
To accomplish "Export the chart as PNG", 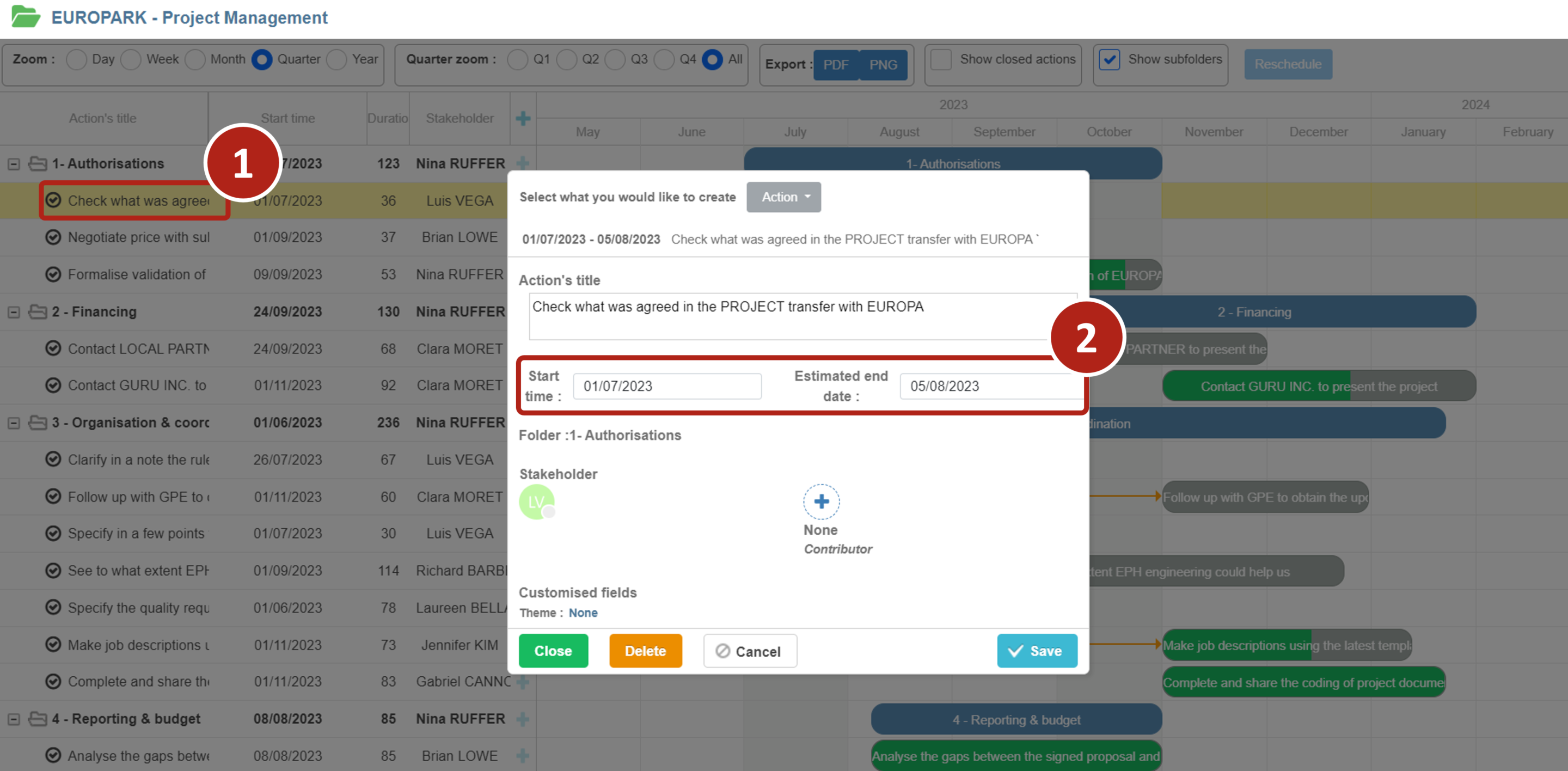I will click(883, 65).
